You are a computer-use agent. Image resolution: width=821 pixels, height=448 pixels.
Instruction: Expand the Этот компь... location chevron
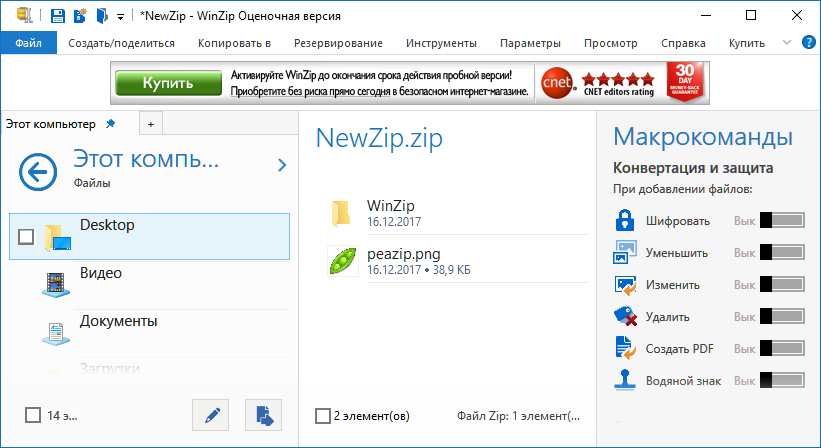click(x=282, y=165)
